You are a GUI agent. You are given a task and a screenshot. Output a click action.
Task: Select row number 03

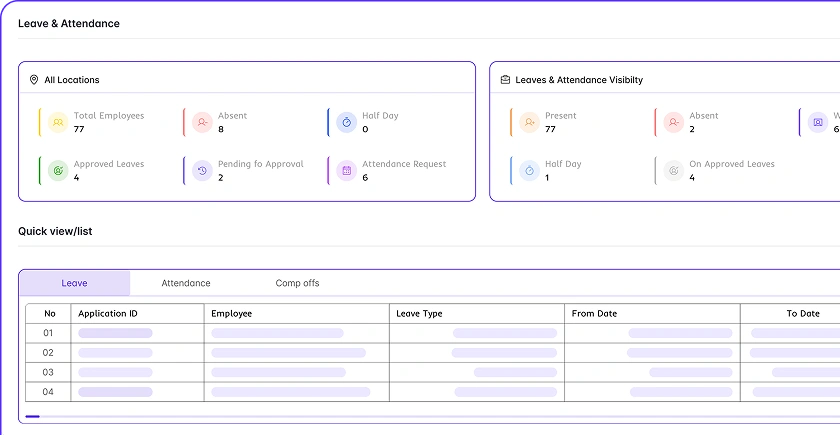(x=48, y=372)
